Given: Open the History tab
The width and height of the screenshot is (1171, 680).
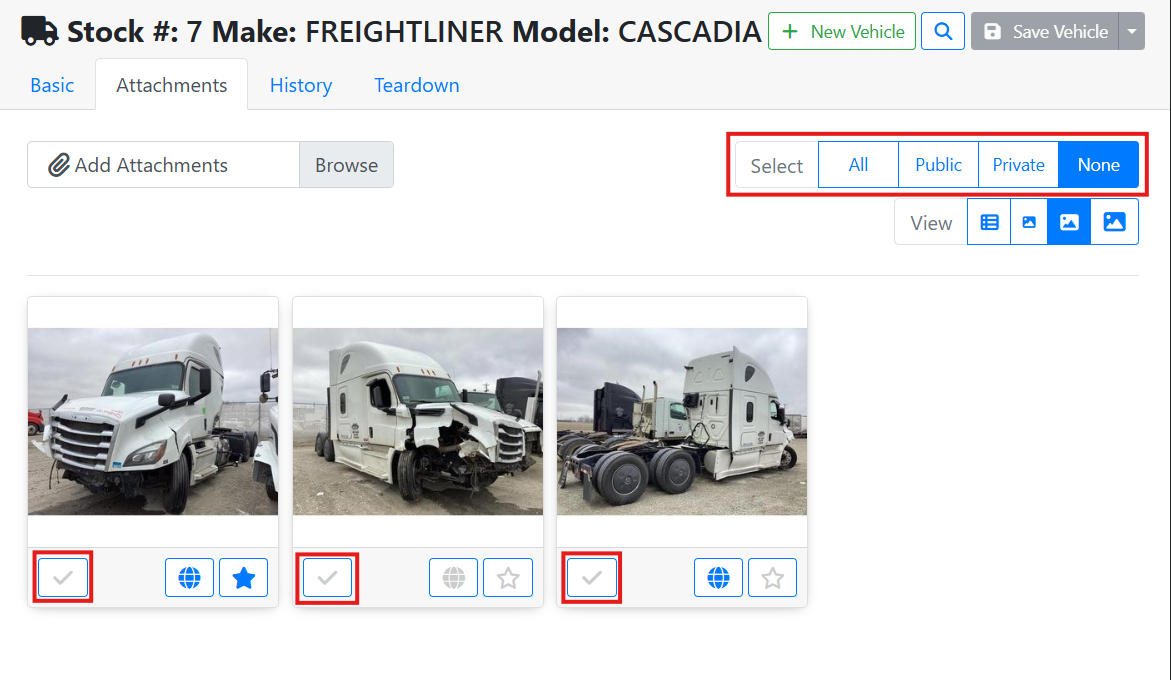Looking at the screenshot, I should click(x=301, y=85).
